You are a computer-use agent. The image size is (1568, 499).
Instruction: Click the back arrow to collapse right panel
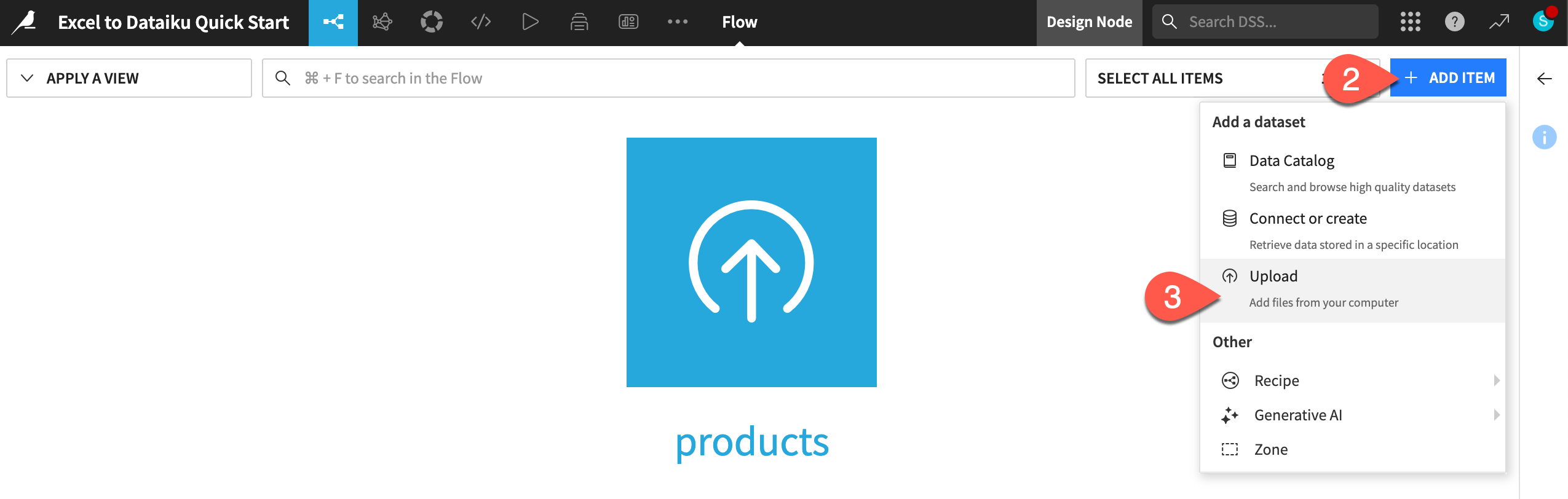point(1545,79)
